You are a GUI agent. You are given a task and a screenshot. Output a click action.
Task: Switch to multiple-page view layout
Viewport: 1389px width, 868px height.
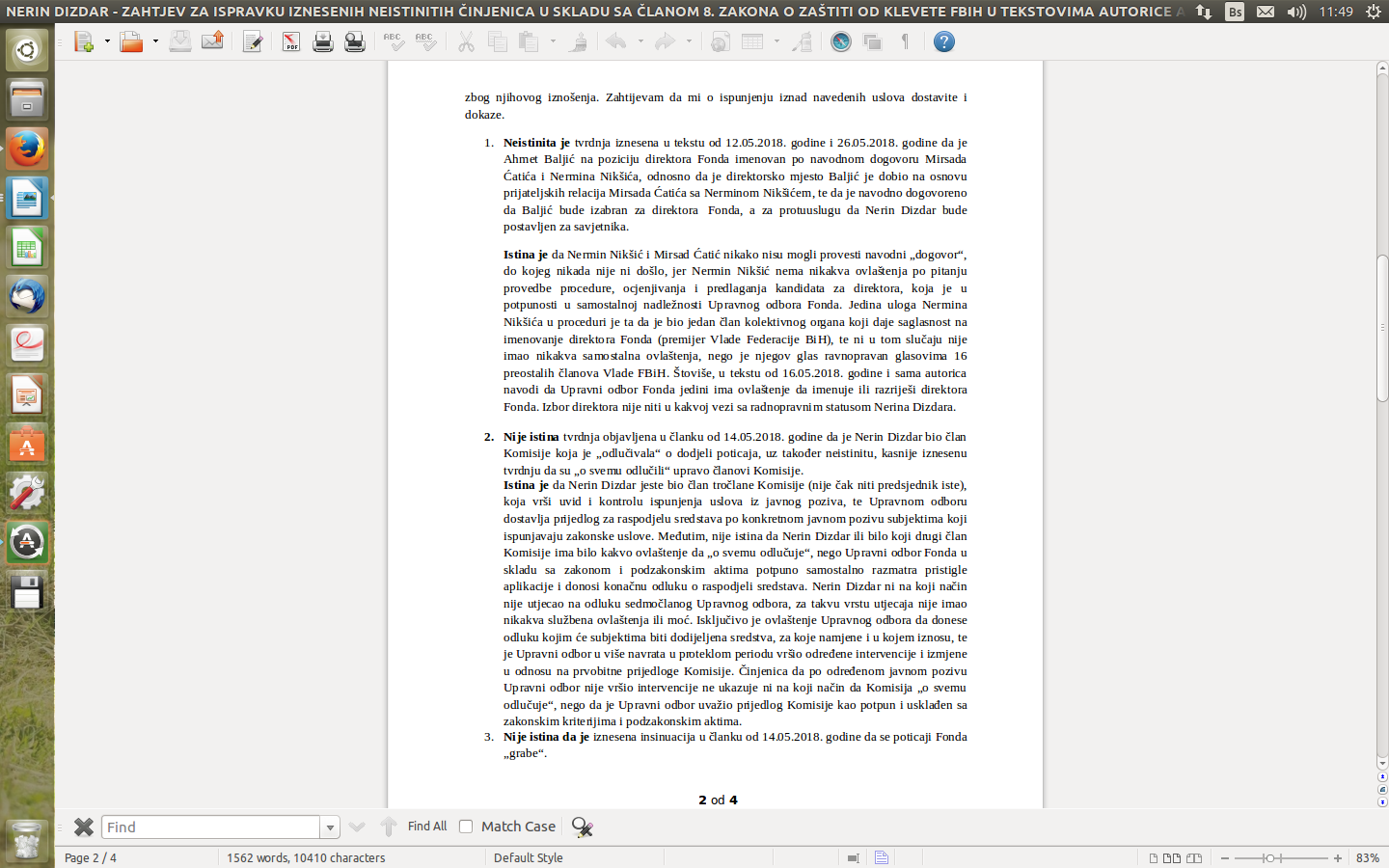point(1172,857)
